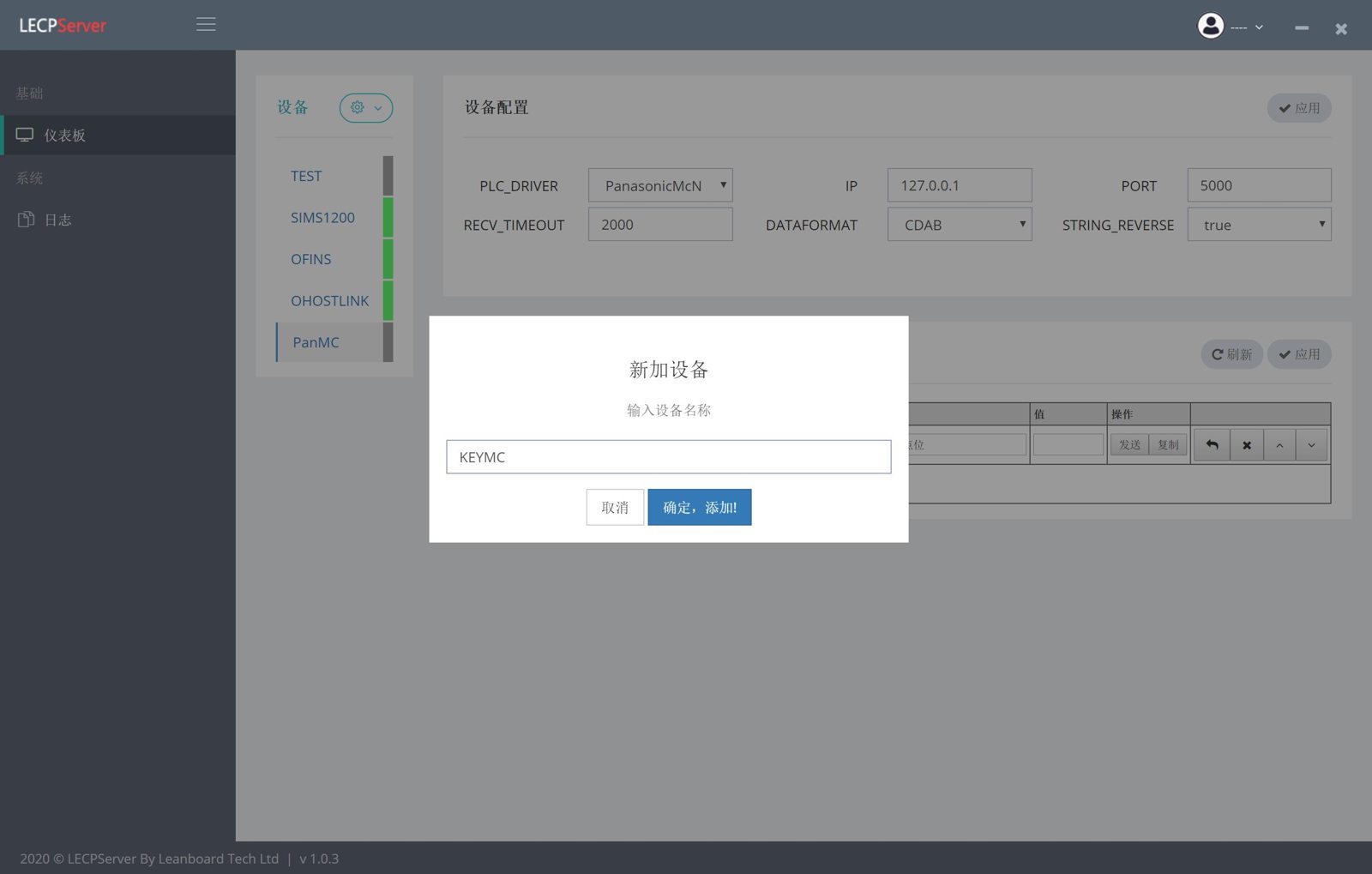Click the IP address field 127.0.0.1
Screen dimensions: 1372x874
(x=960, y=185)
